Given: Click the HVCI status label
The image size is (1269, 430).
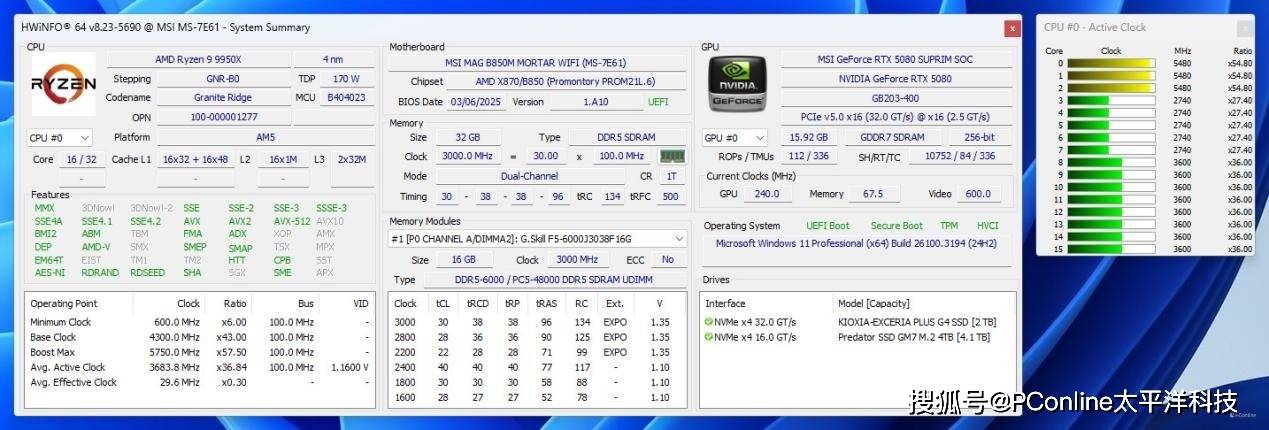Looking at the screenshot, I should pyautogui.click(x=987, y=226).
